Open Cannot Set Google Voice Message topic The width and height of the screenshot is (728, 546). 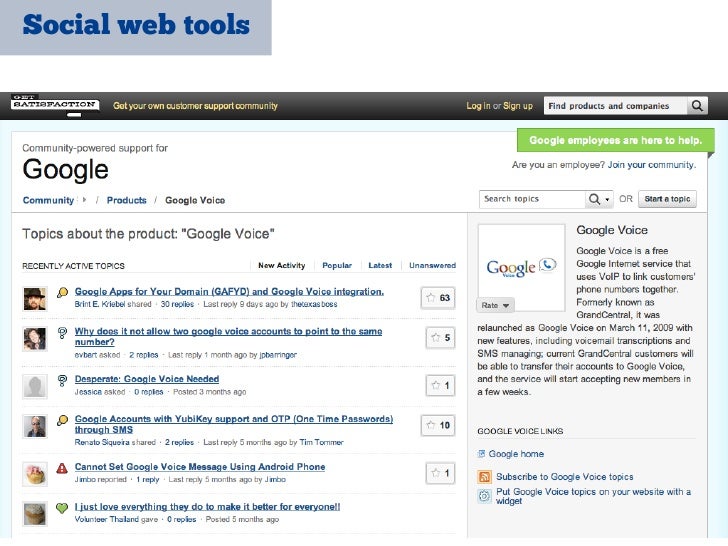pyautogui.click(x=200, y=467)
